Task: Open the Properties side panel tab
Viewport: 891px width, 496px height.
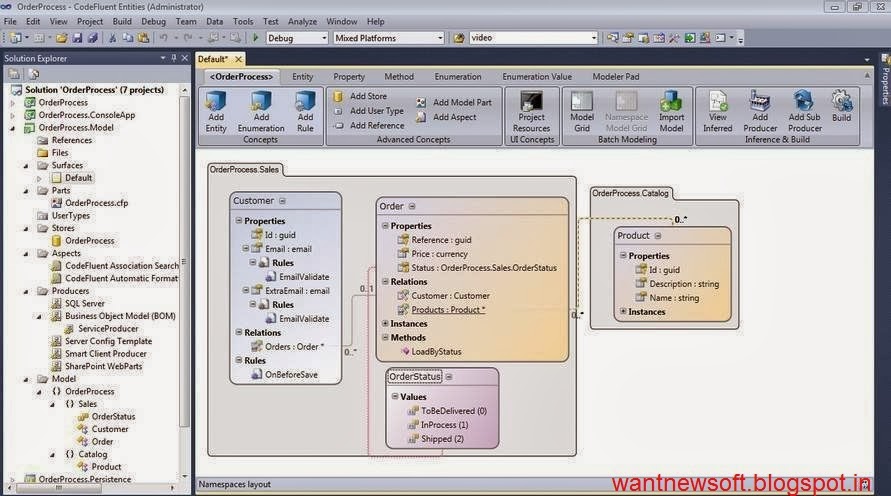Action: [885, 80]
